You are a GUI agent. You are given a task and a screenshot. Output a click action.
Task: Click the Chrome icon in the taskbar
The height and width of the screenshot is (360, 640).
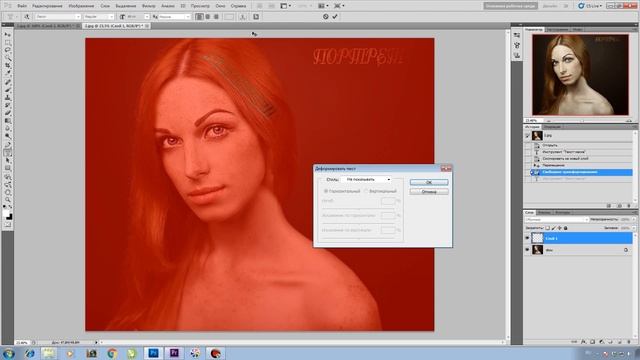pos(112,353)
